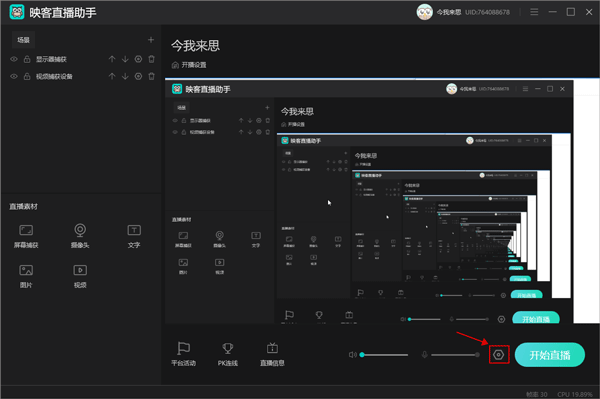Open 平台活动 platform activities
This screenshot has height=399, width=600.
184,354
